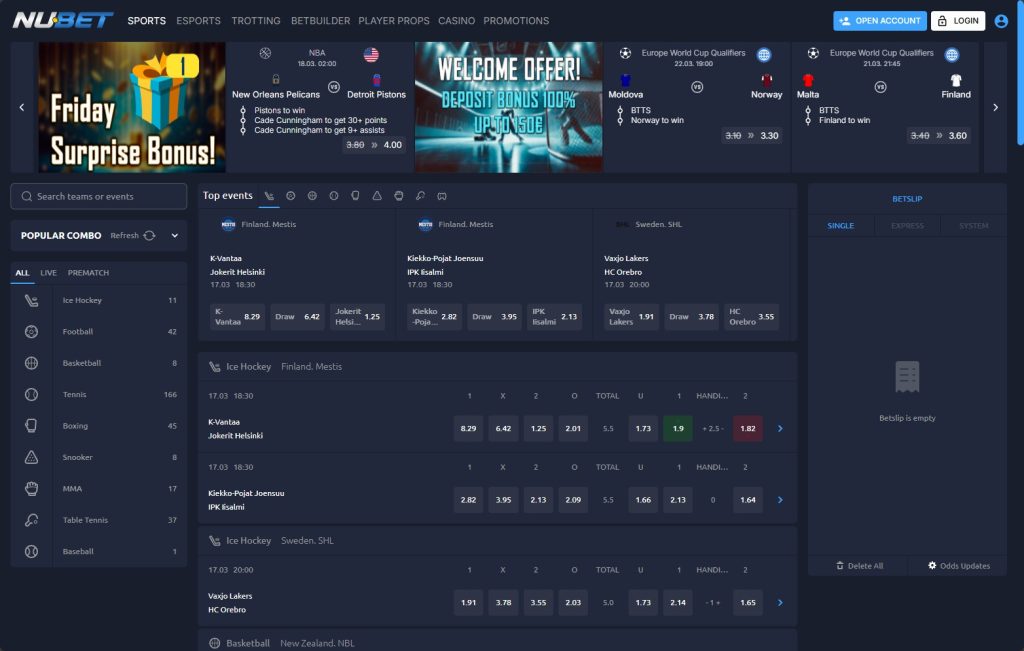Viewport: 1024px width, 651px height.
Task: Expand more markets for Vaxjo Lakers vs HC Orebro
Action: coord(780,602)
